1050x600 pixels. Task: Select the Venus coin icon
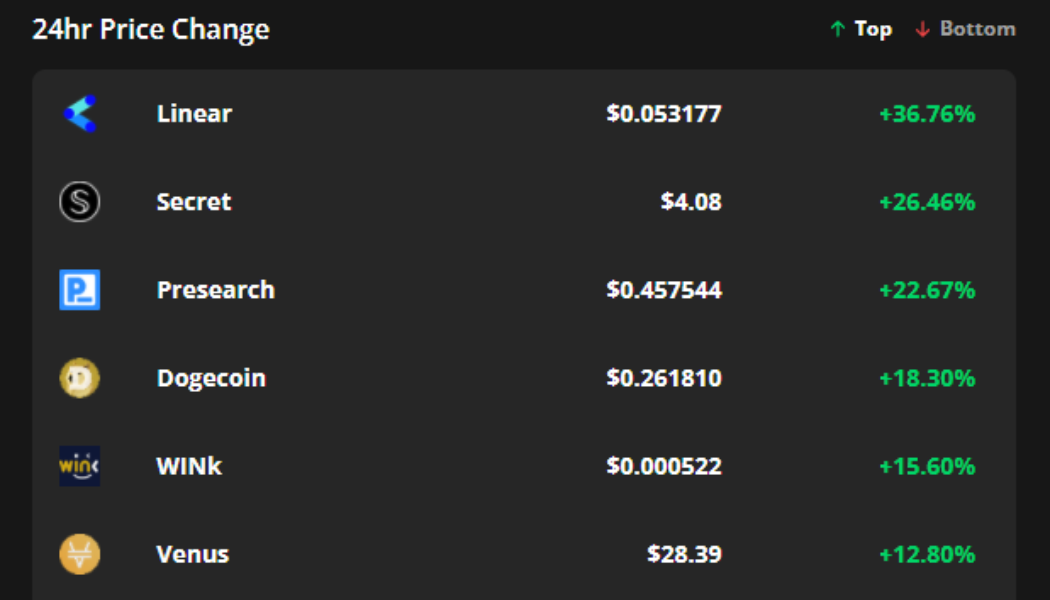pos(80,553)
